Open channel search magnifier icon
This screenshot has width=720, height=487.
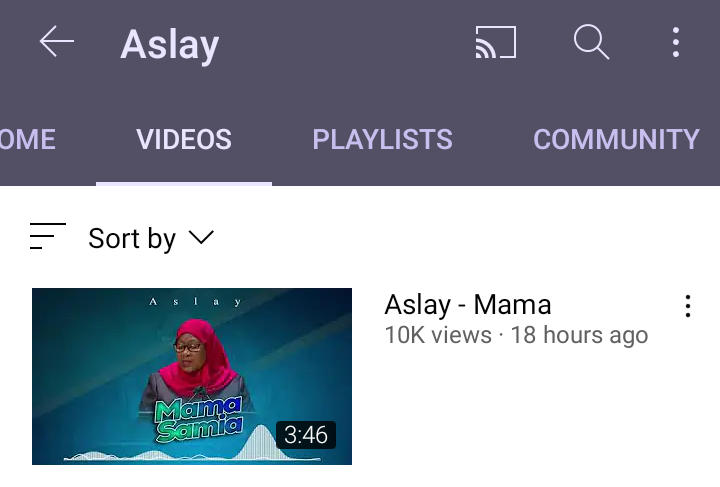(x=591, y=42)
